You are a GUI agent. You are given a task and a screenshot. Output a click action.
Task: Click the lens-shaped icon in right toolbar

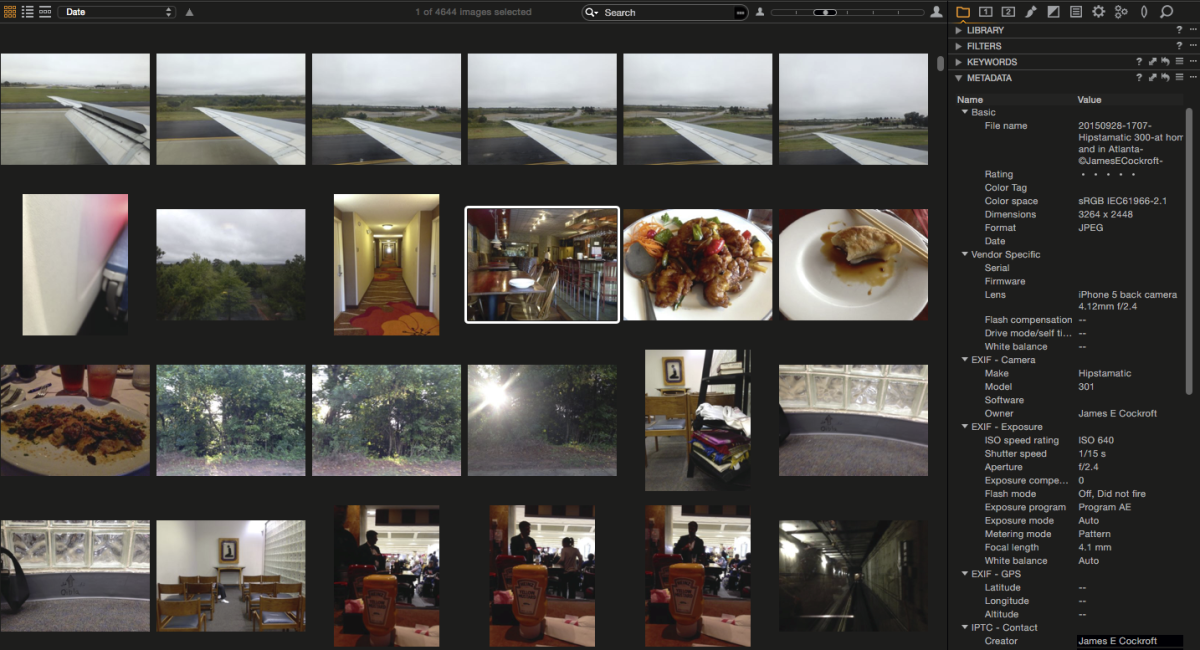[x=1144, y=12]
